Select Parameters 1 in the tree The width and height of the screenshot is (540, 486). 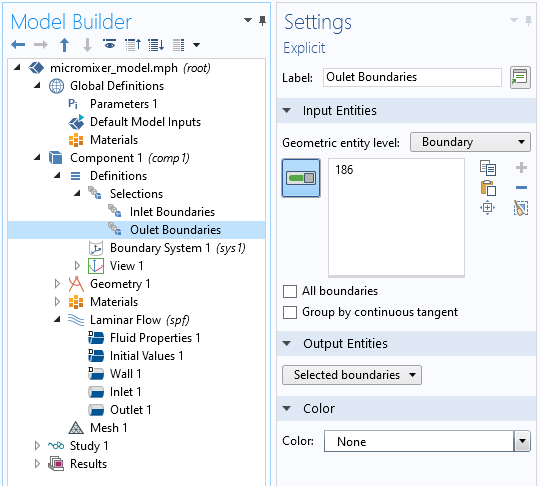(x=123, y=104)
